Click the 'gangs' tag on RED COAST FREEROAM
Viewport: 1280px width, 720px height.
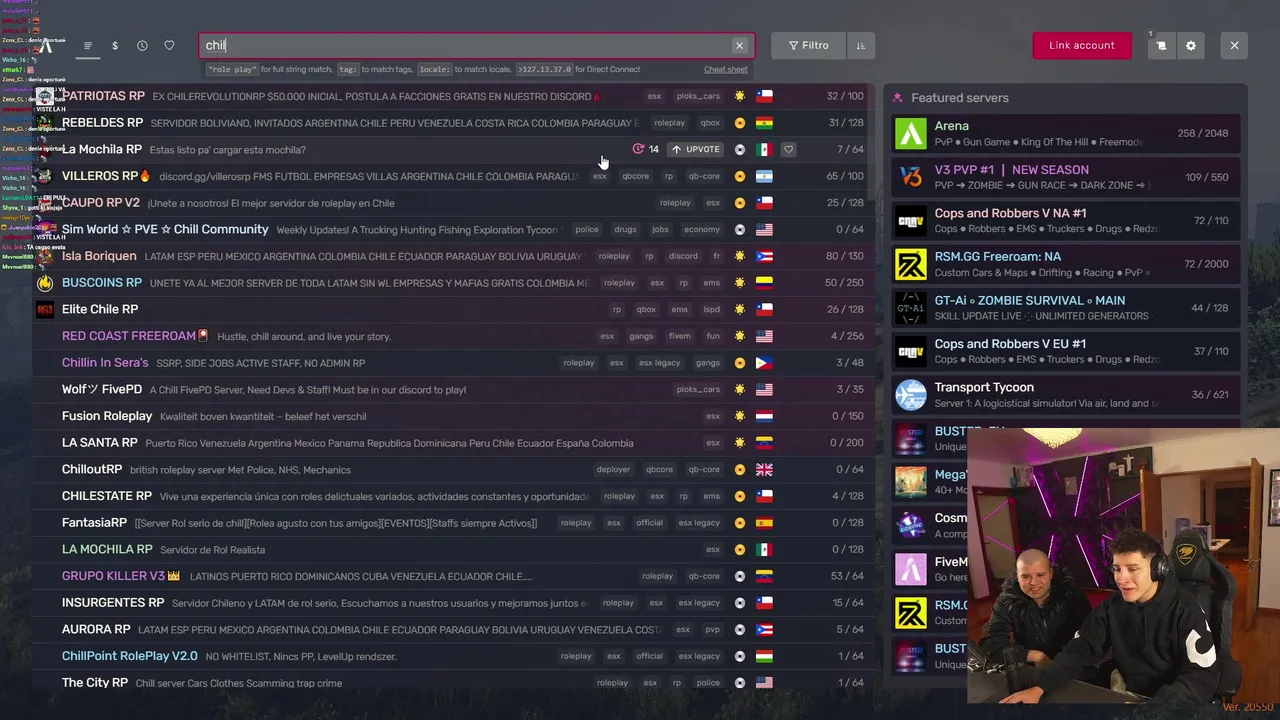point(641,336)
